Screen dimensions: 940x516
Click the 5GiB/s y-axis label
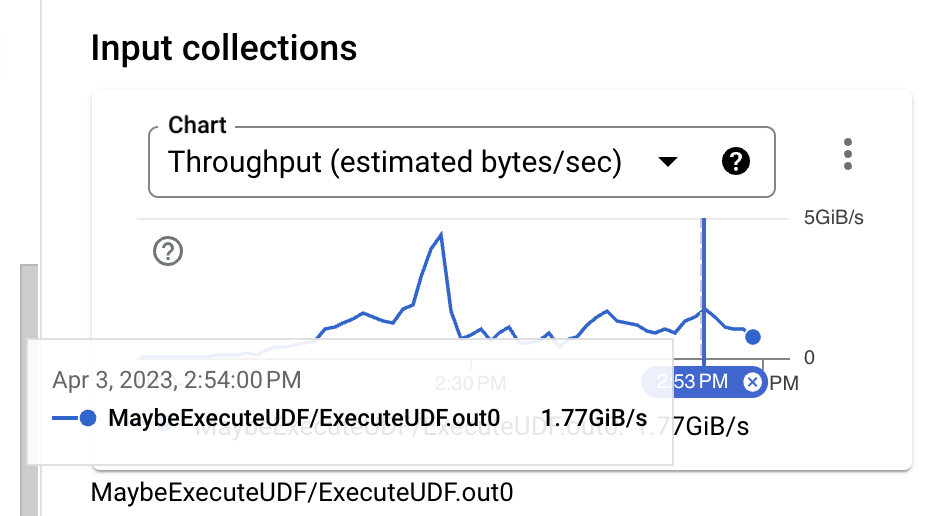pos(832,218)
